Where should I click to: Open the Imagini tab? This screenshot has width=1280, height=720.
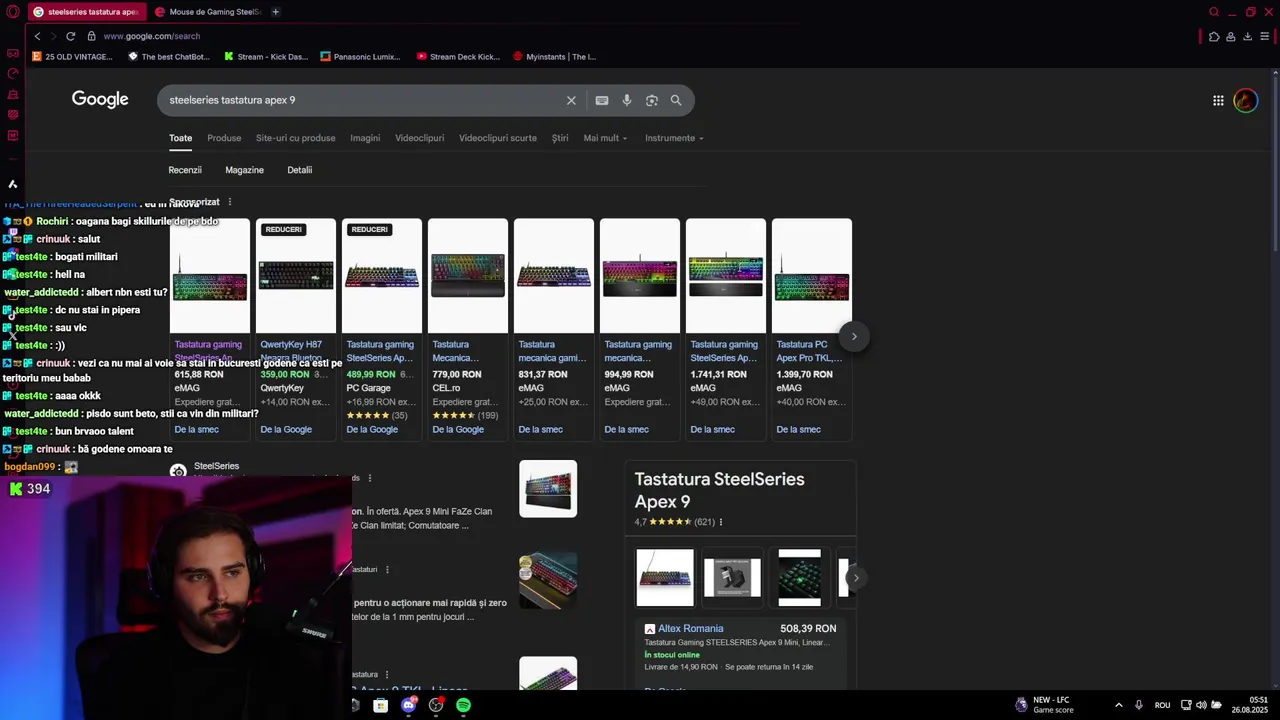[365, 138]
